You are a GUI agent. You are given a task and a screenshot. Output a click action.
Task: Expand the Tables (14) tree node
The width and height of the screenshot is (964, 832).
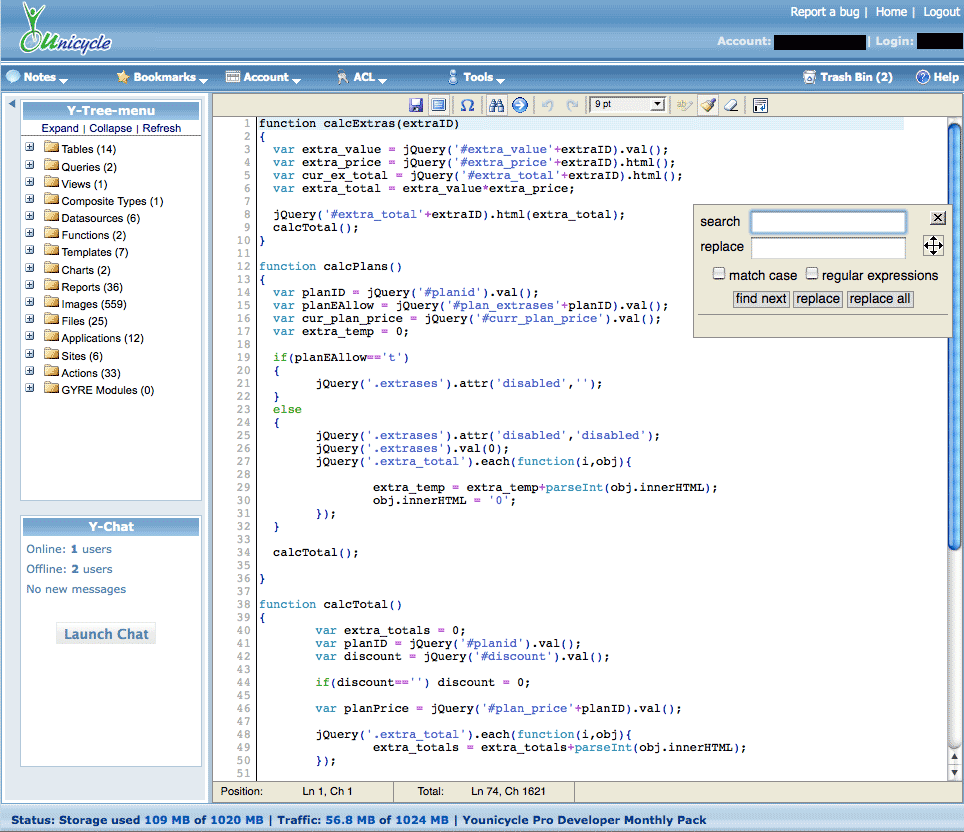tap(30, 148)
